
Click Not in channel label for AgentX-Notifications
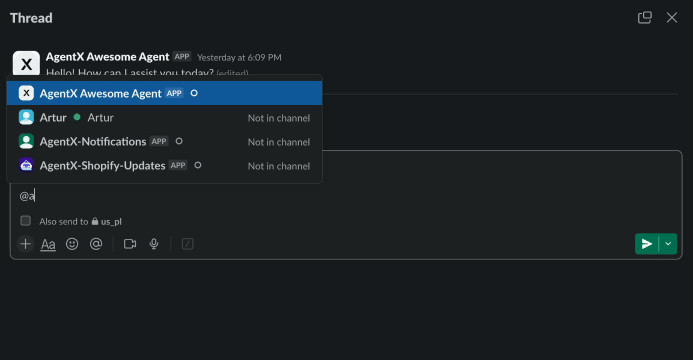point(279,142)
